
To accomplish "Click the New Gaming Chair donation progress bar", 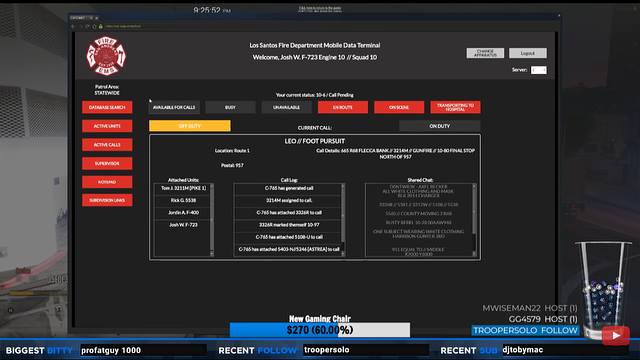I will coord(320,330).
